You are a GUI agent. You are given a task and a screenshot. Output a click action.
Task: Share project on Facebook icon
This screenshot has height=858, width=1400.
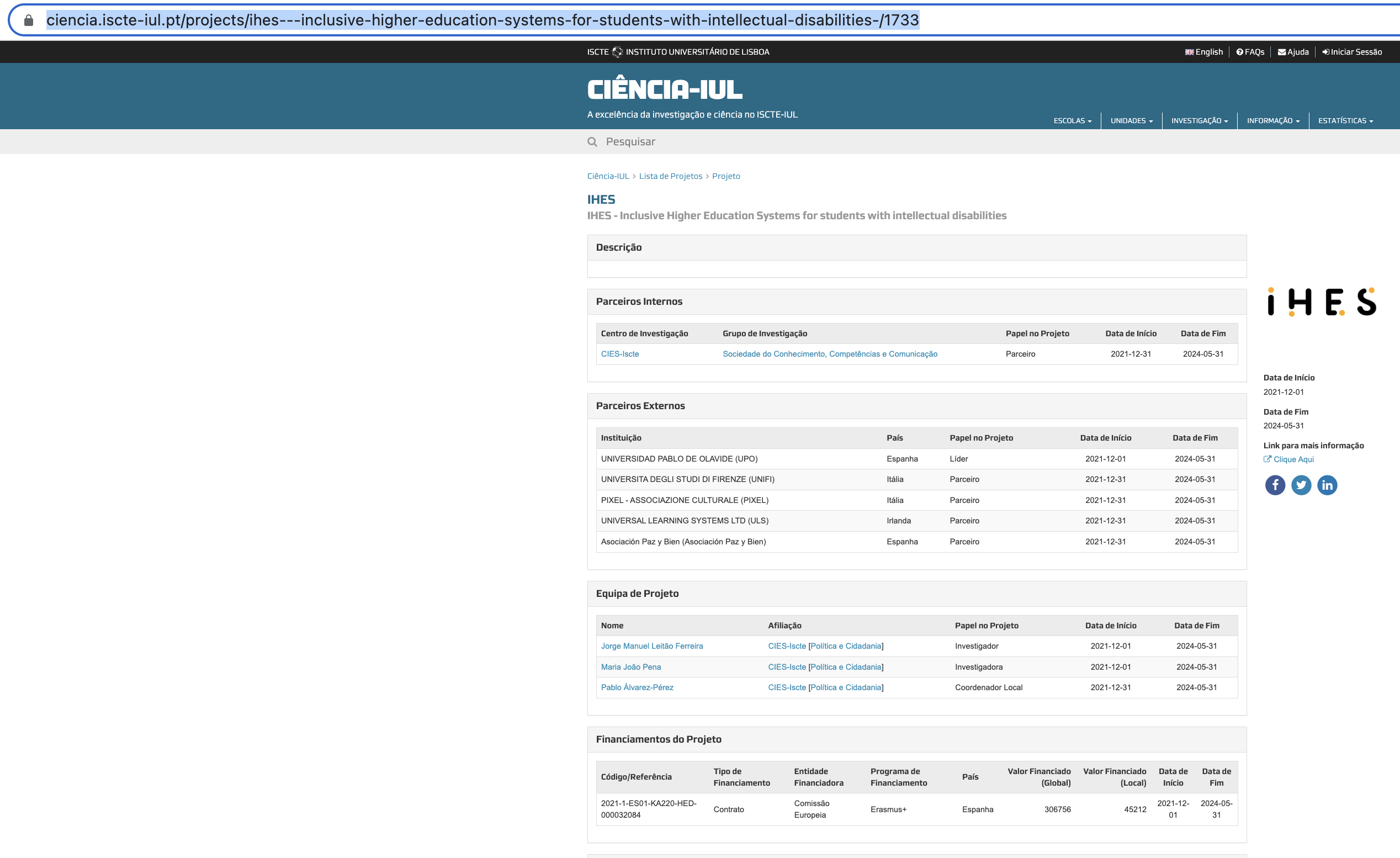pyautogui.click(x=1275, y=485)
